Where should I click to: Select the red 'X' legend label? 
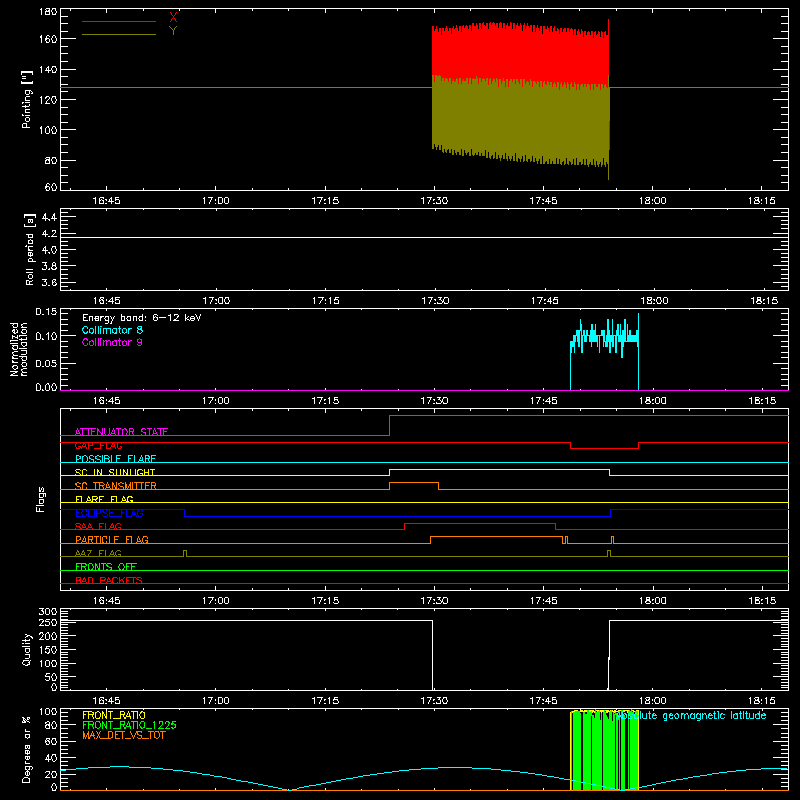coord(173,18)
